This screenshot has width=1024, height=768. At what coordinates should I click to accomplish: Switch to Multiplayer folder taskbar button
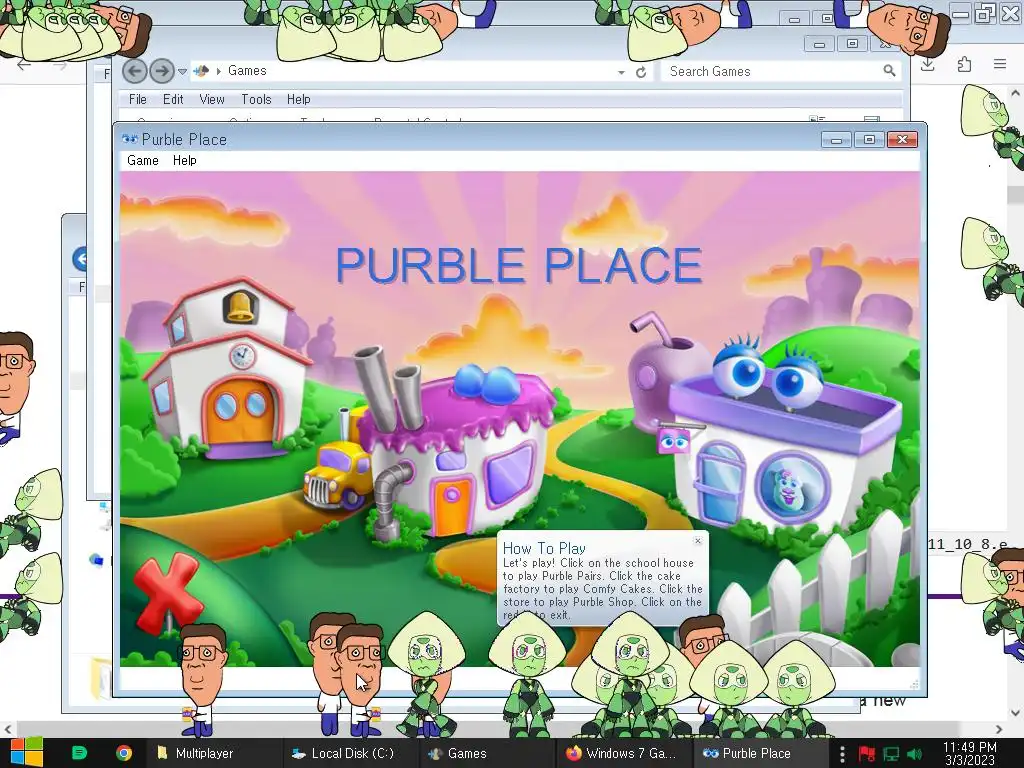pyautogui.click(x=213, y=753)
